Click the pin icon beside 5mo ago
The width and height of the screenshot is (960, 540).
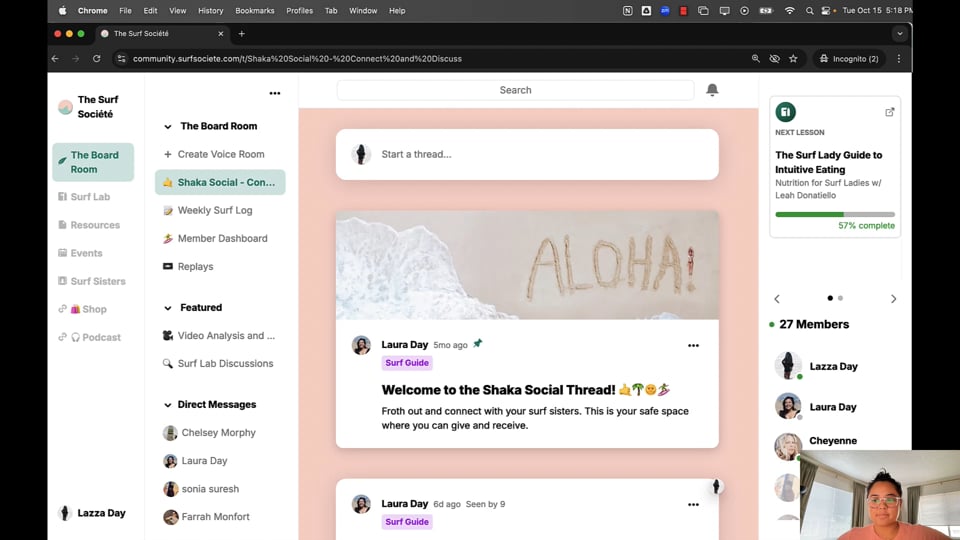[x=478, y=343]
